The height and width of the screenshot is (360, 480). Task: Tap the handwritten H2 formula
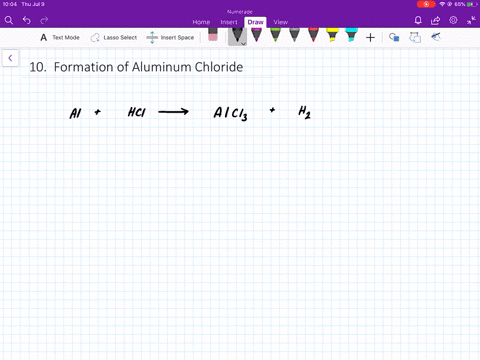tap(304, 112)
